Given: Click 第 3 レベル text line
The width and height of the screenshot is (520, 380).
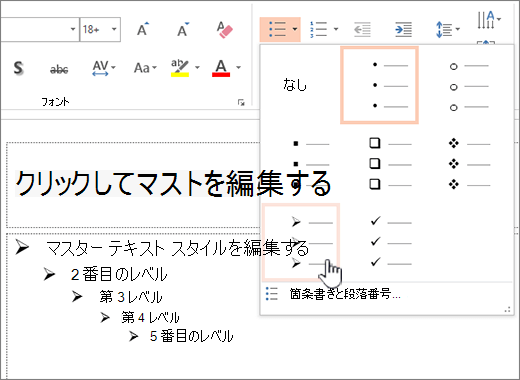Looking at the screenshot, I should coord(131,296).
